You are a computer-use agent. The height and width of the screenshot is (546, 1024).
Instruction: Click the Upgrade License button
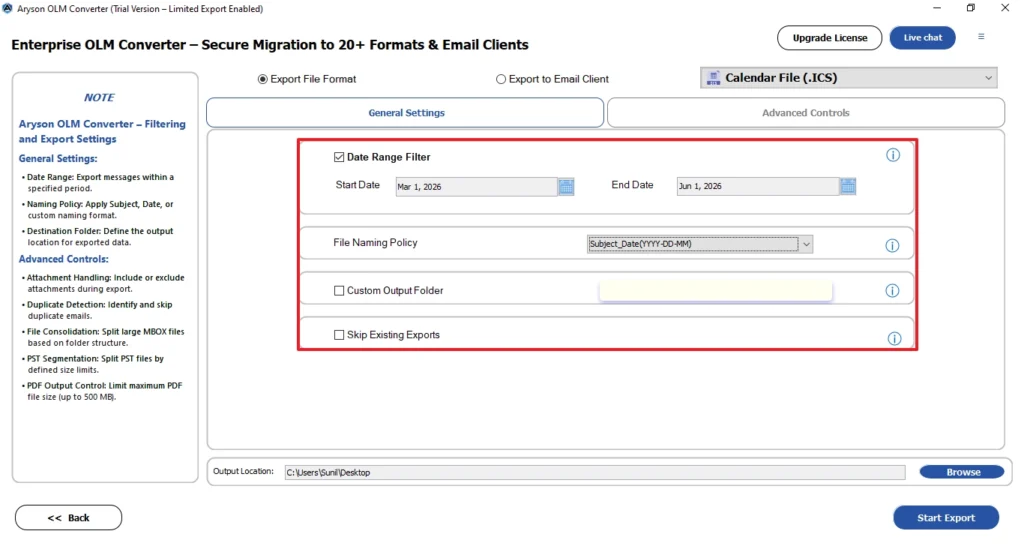coord(829,38)
